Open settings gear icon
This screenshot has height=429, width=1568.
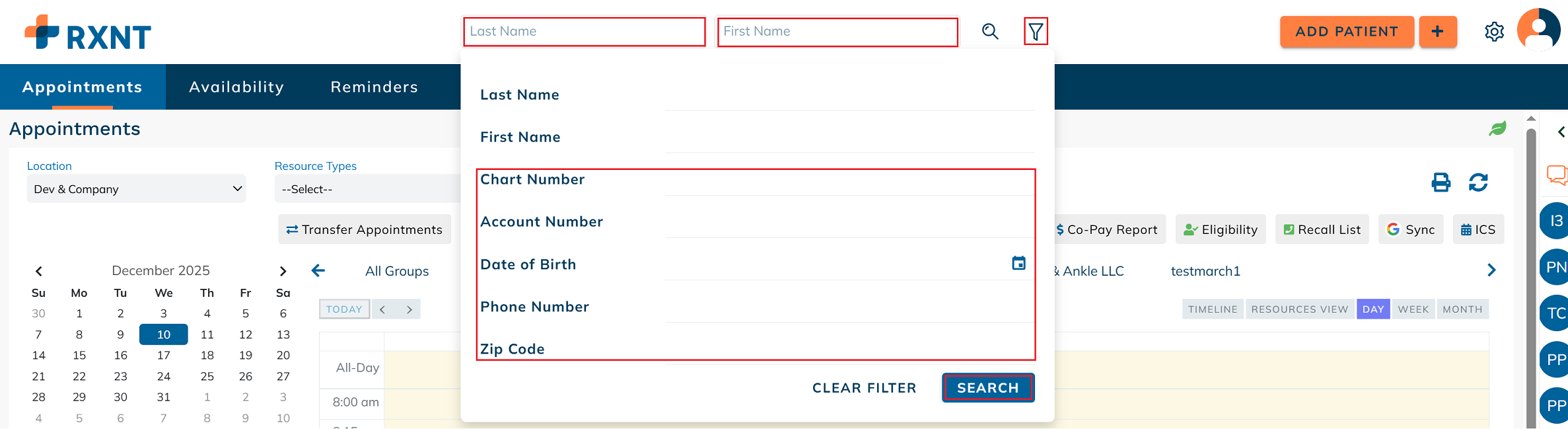[x=1494, y=31]
